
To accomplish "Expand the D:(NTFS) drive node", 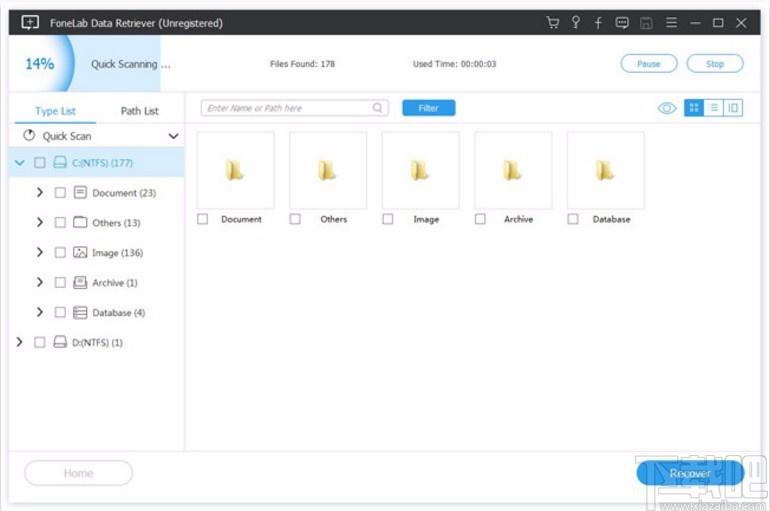I will click(20, 342).
